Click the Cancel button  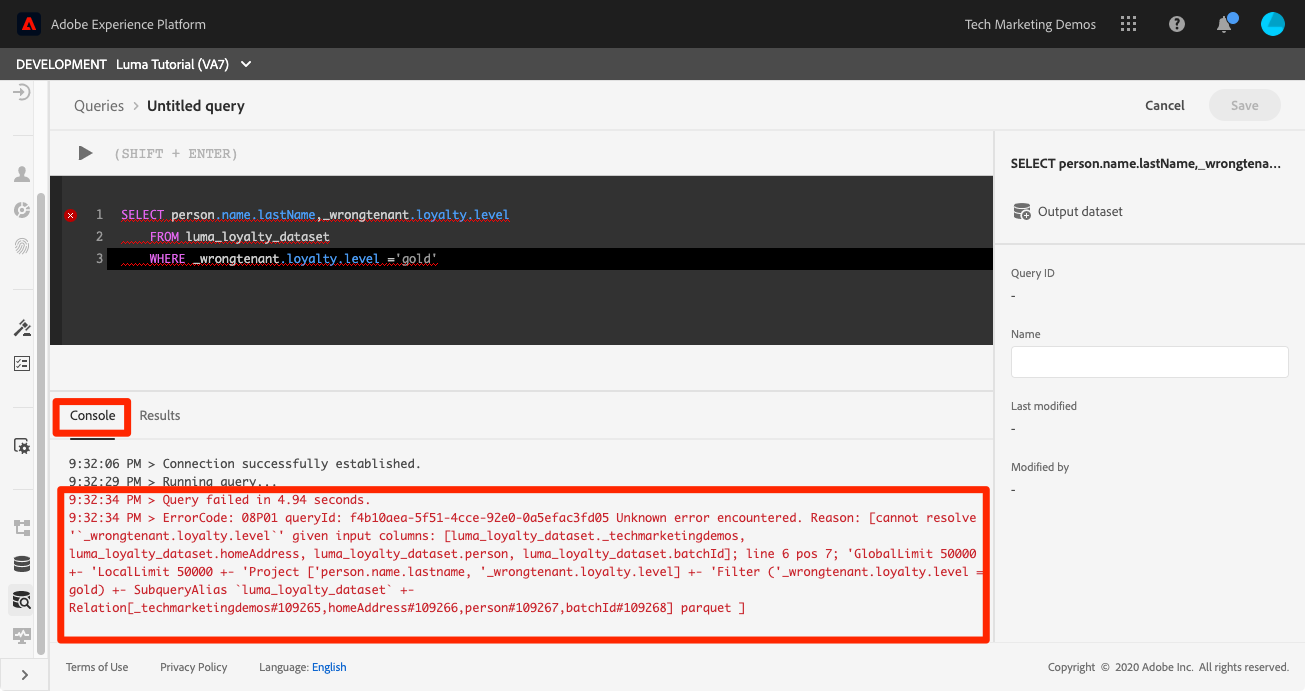[x=1165, y=106]
